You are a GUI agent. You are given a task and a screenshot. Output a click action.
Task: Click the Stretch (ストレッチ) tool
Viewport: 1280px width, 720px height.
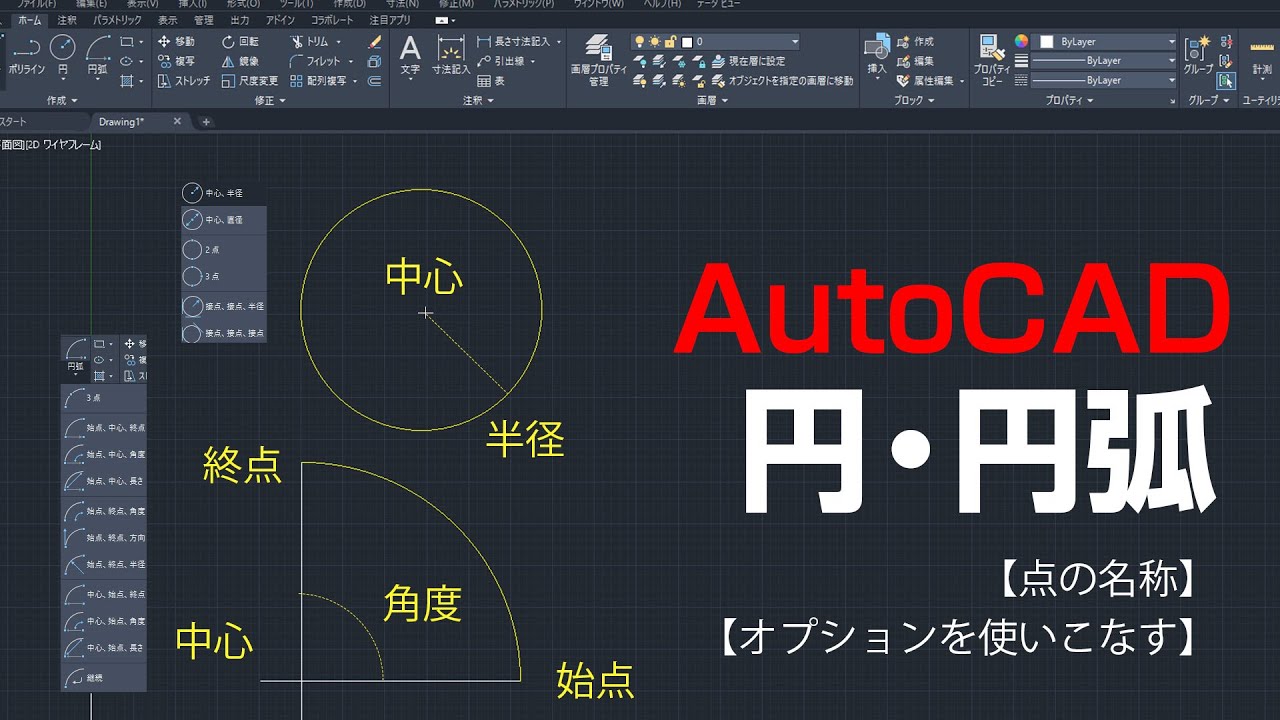point(184,81)
